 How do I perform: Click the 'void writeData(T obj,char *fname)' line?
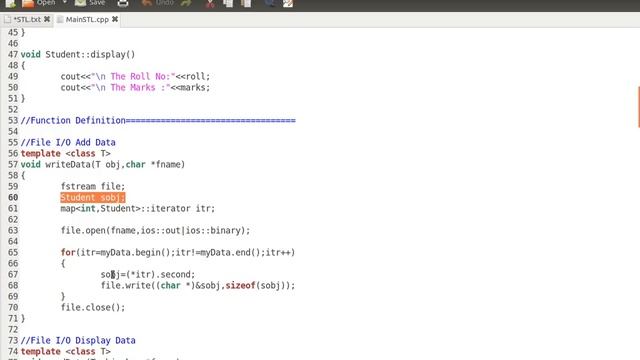[102, 164]
